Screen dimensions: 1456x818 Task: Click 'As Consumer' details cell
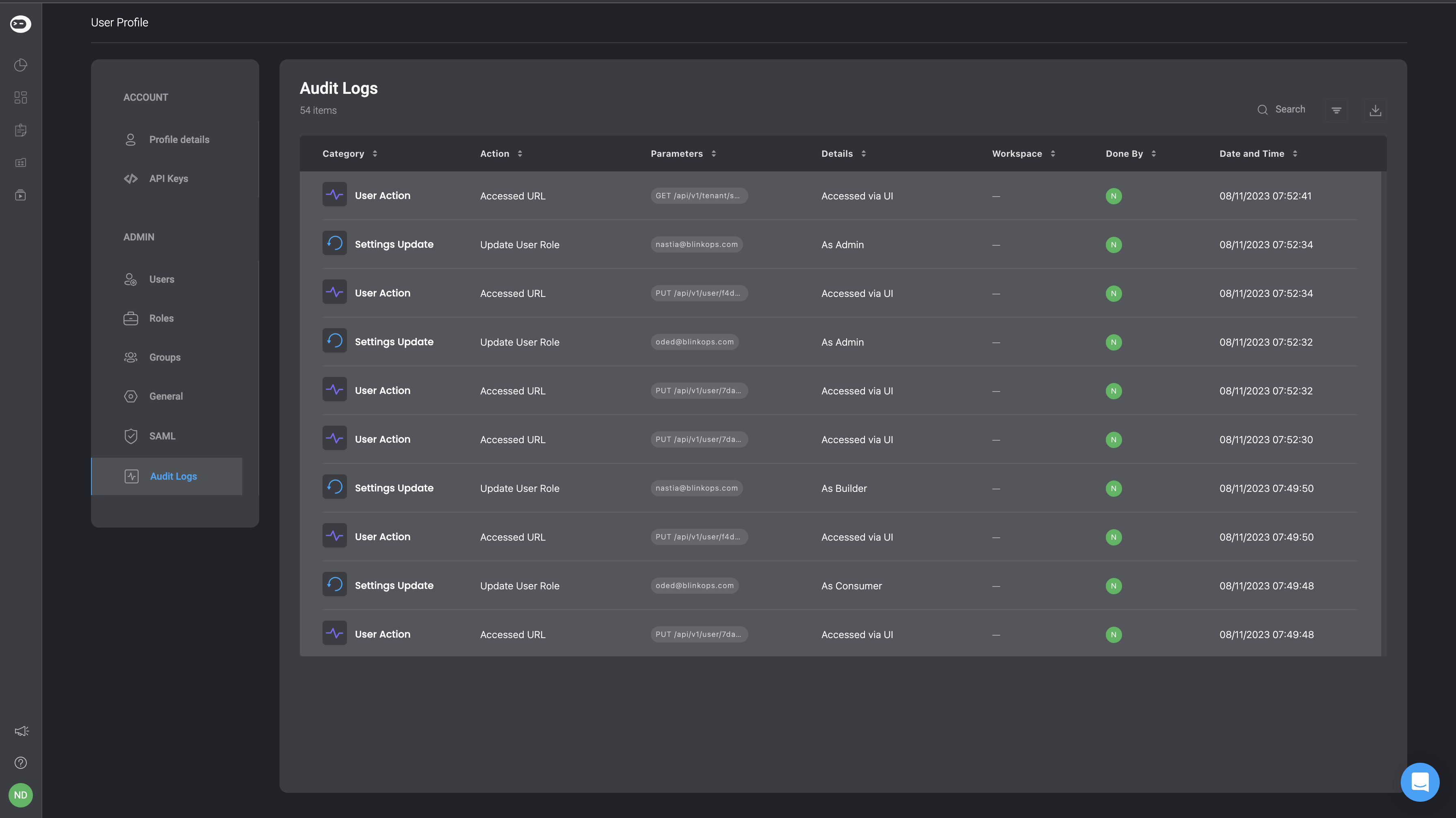(851, 586)
